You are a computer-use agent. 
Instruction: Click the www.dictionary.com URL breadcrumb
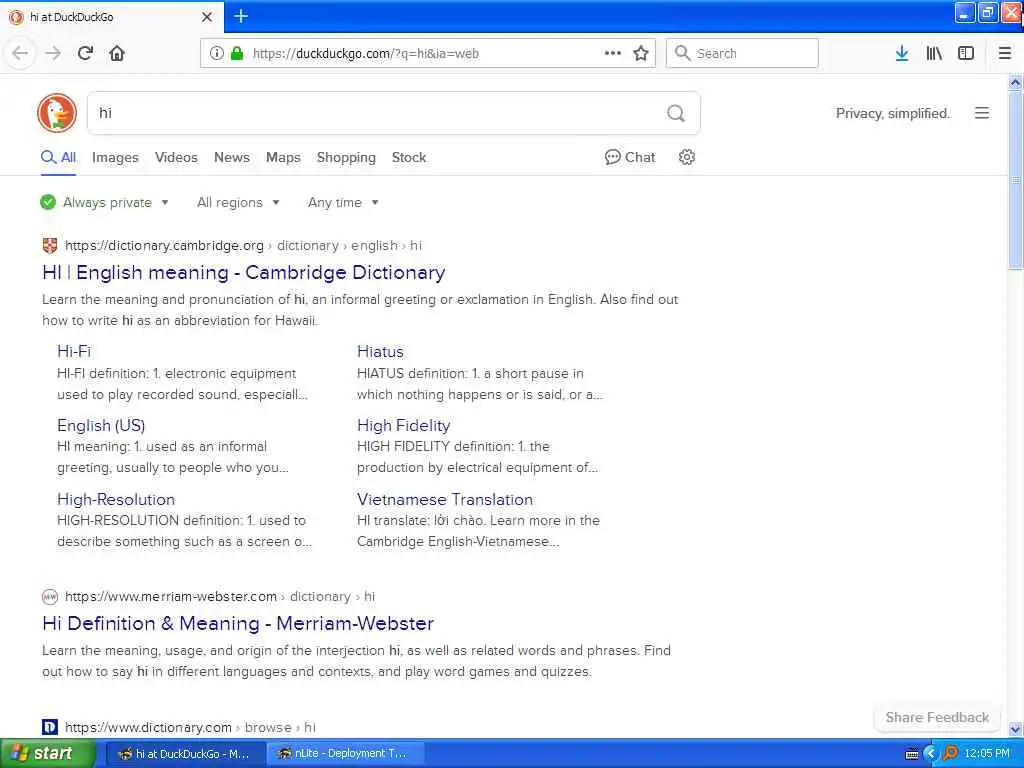148,727
